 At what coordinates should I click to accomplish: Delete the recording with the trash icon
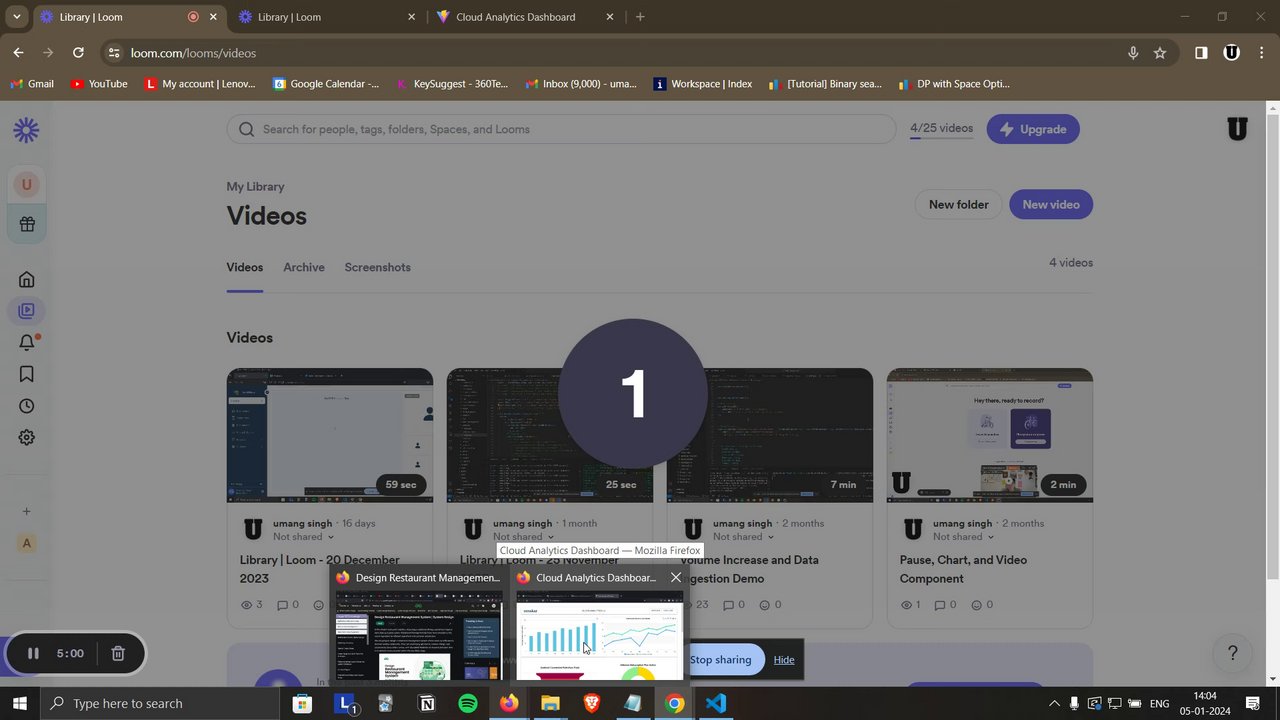tap(118, 653)
